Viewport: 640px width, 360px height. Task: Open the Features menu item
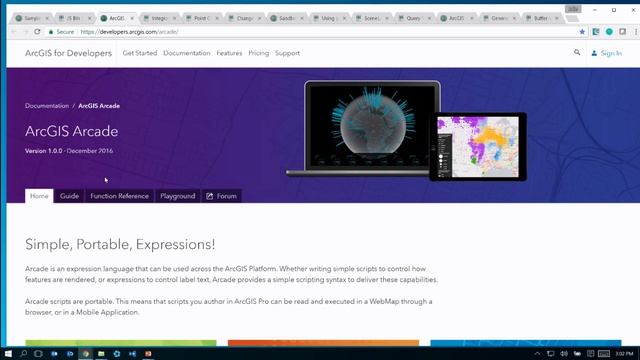coord(229,53)
